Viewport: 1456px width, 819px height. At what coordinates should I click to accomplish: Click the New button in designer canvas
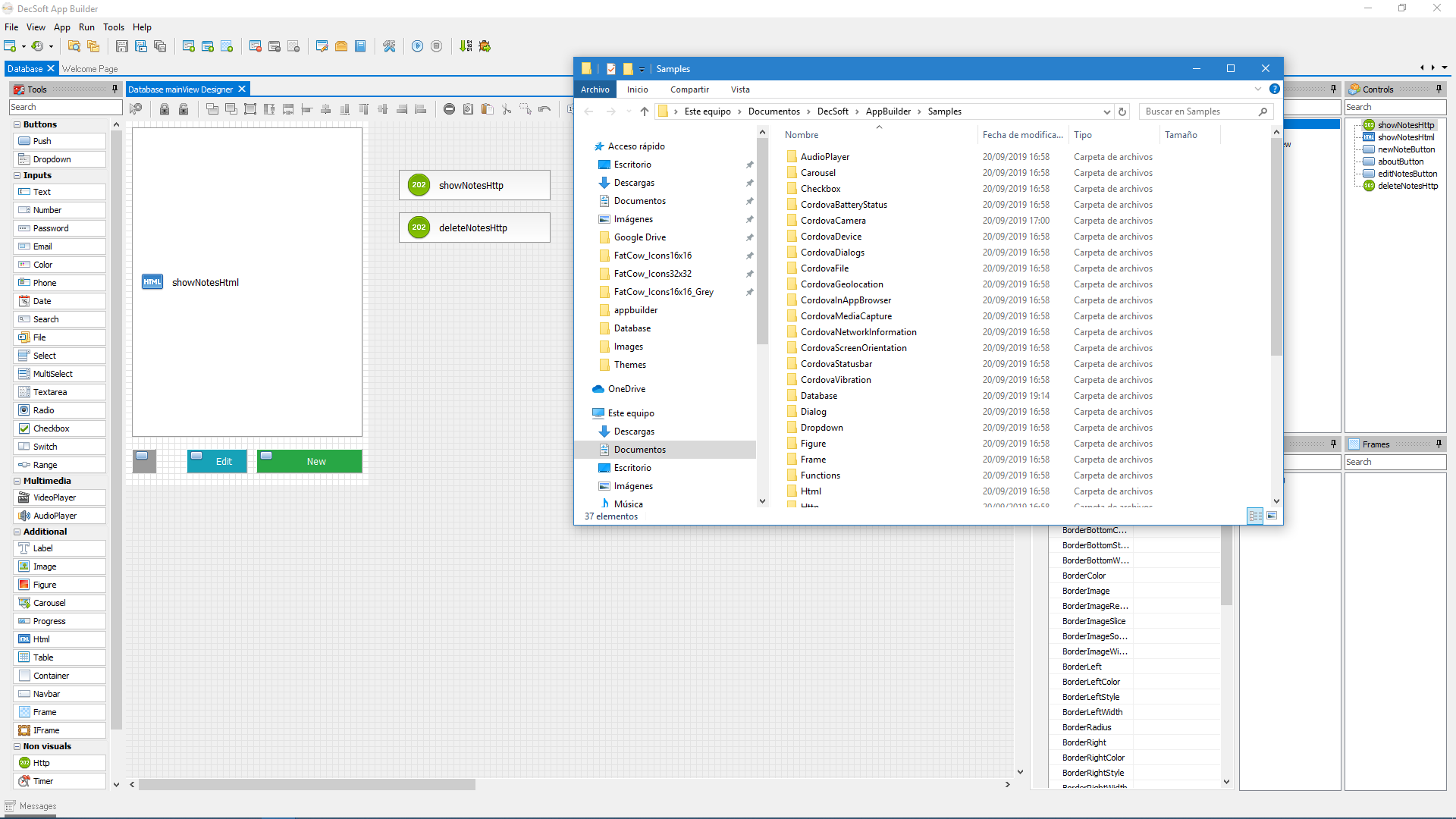coord(315,461)
